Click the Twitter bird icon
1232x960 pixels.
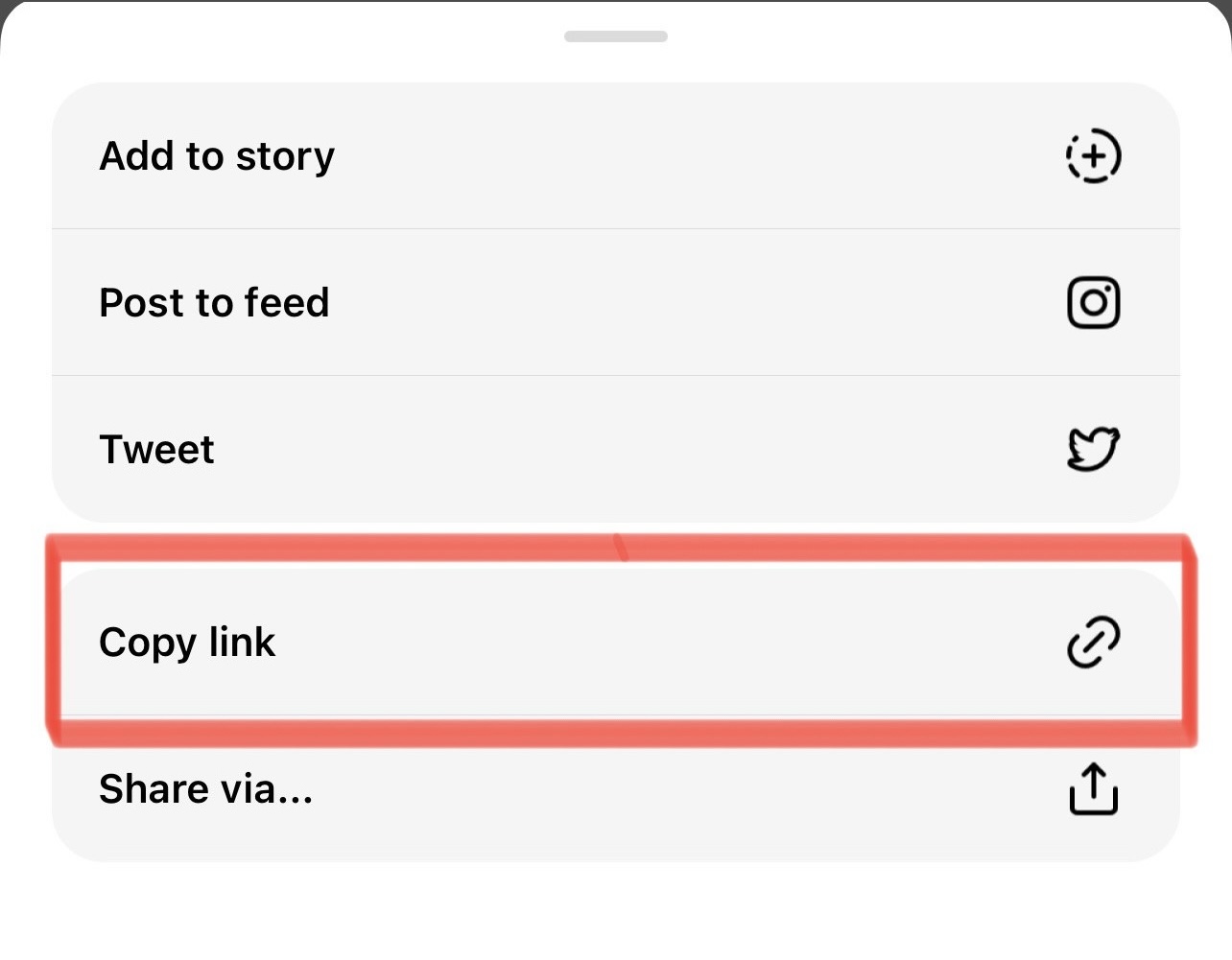tap(1093, 449)
